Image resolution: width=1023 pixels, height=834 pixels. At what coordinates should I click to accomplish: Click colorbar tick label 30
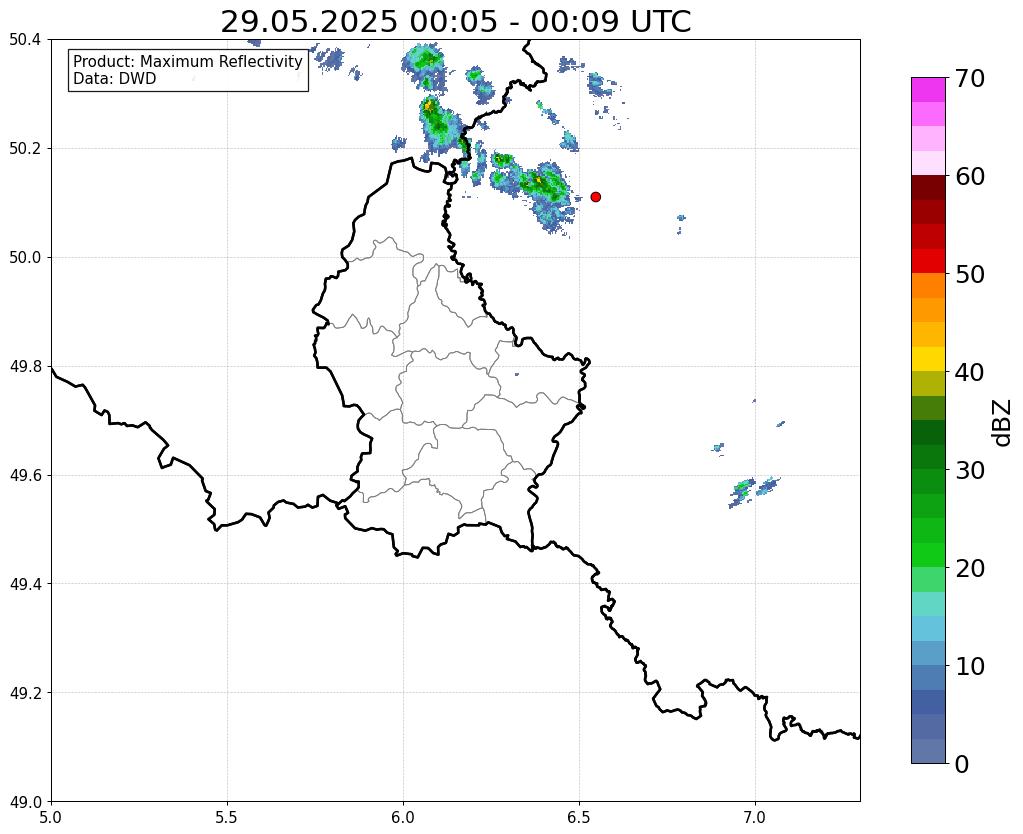coord(970,470)
